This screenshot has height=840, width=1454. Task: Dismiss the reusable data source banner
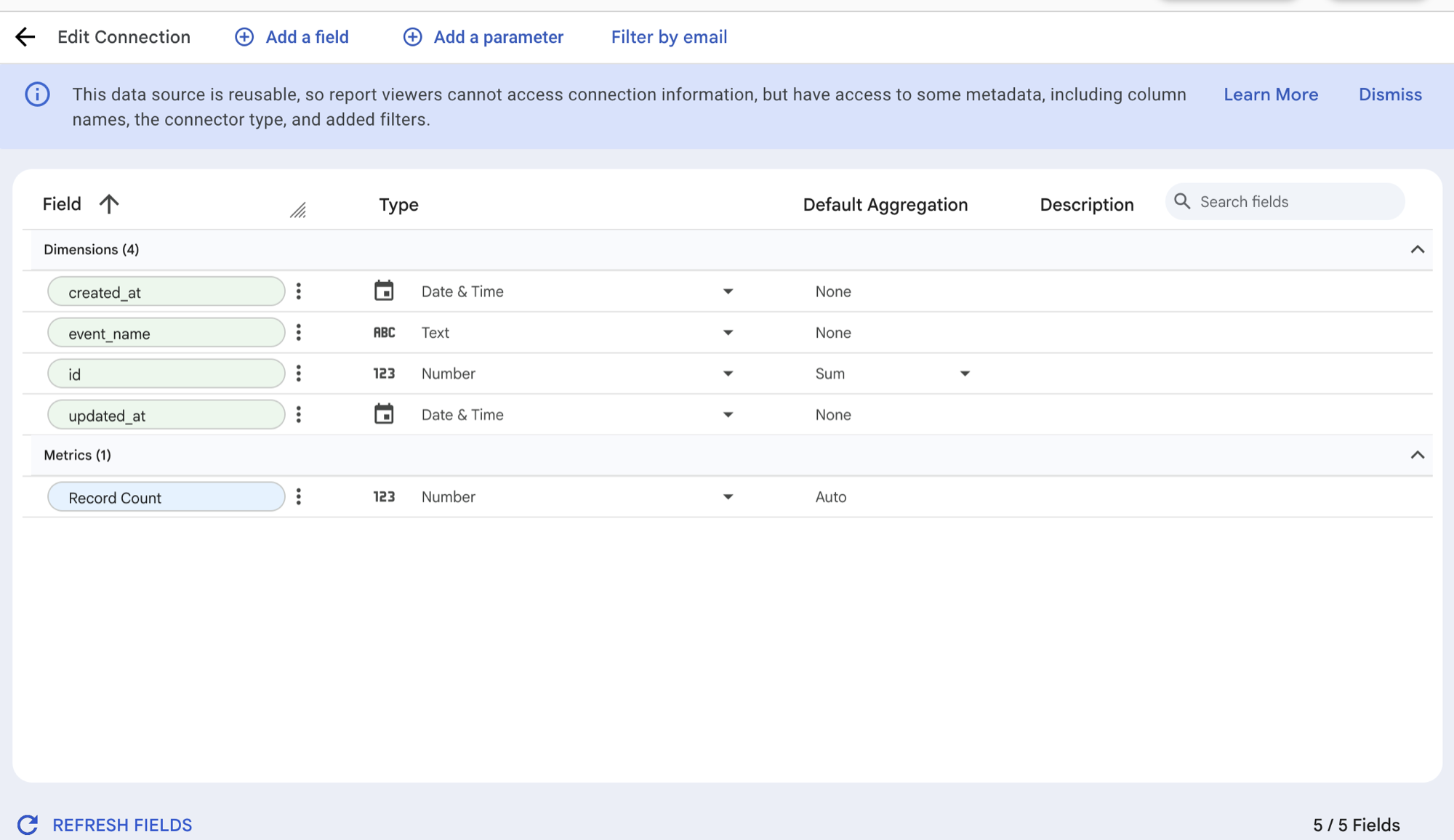pyautogui.click(x=1390, y=94)
